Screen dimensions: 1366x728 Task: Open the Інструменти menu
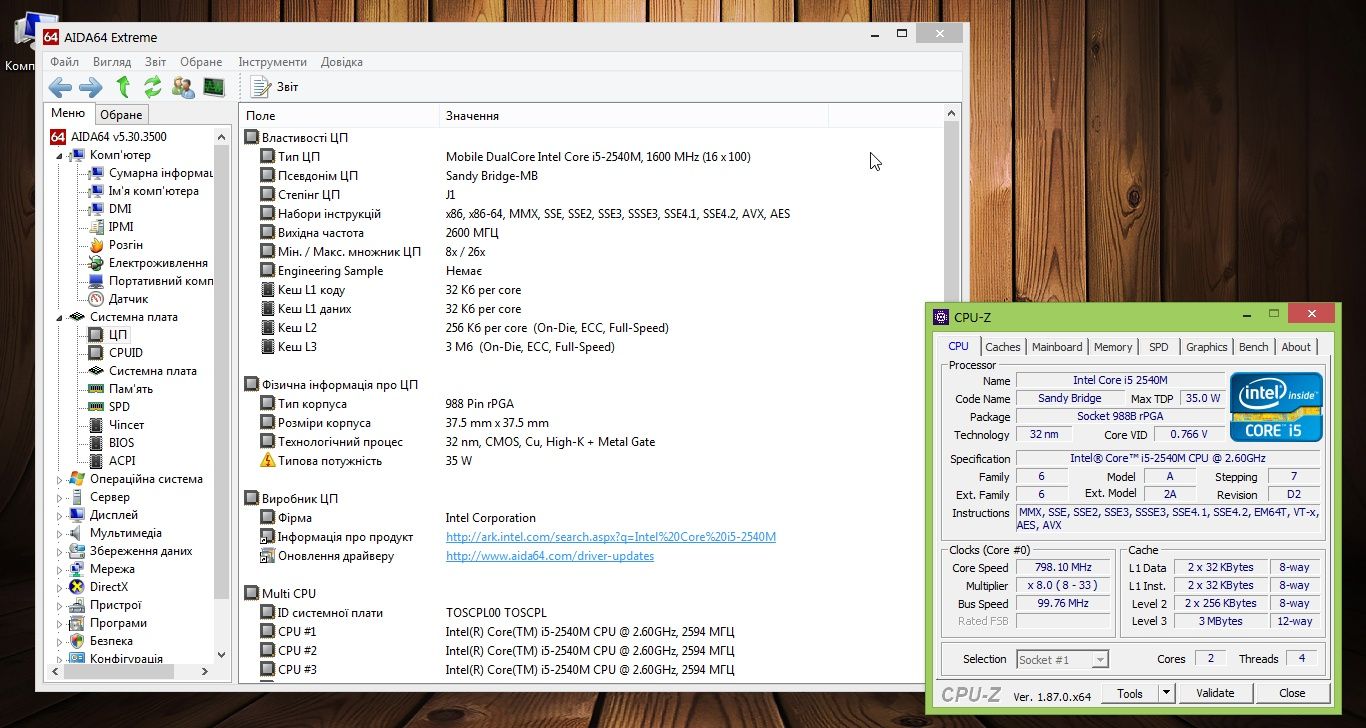273,62
